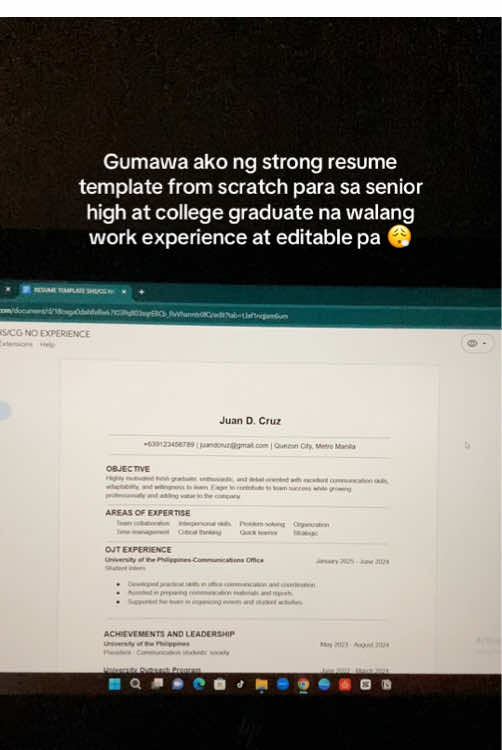
Task: Switch to Google Chrome in taskbar
Action: tap(303, 684)
